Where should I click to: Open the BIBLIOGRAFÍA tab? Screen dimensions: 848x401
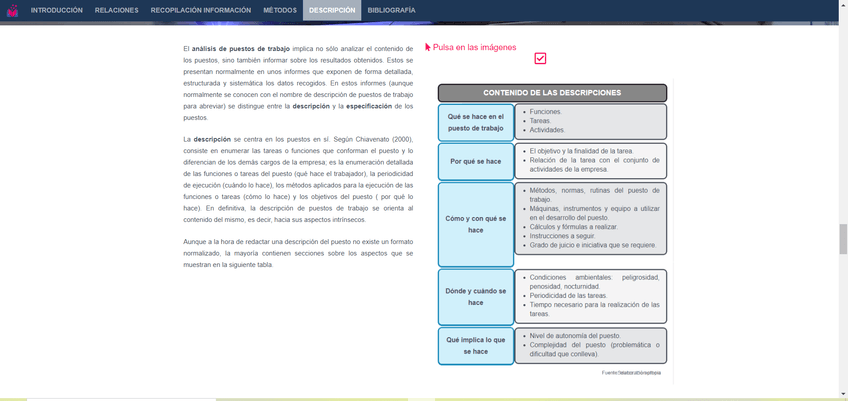[391, 10]
